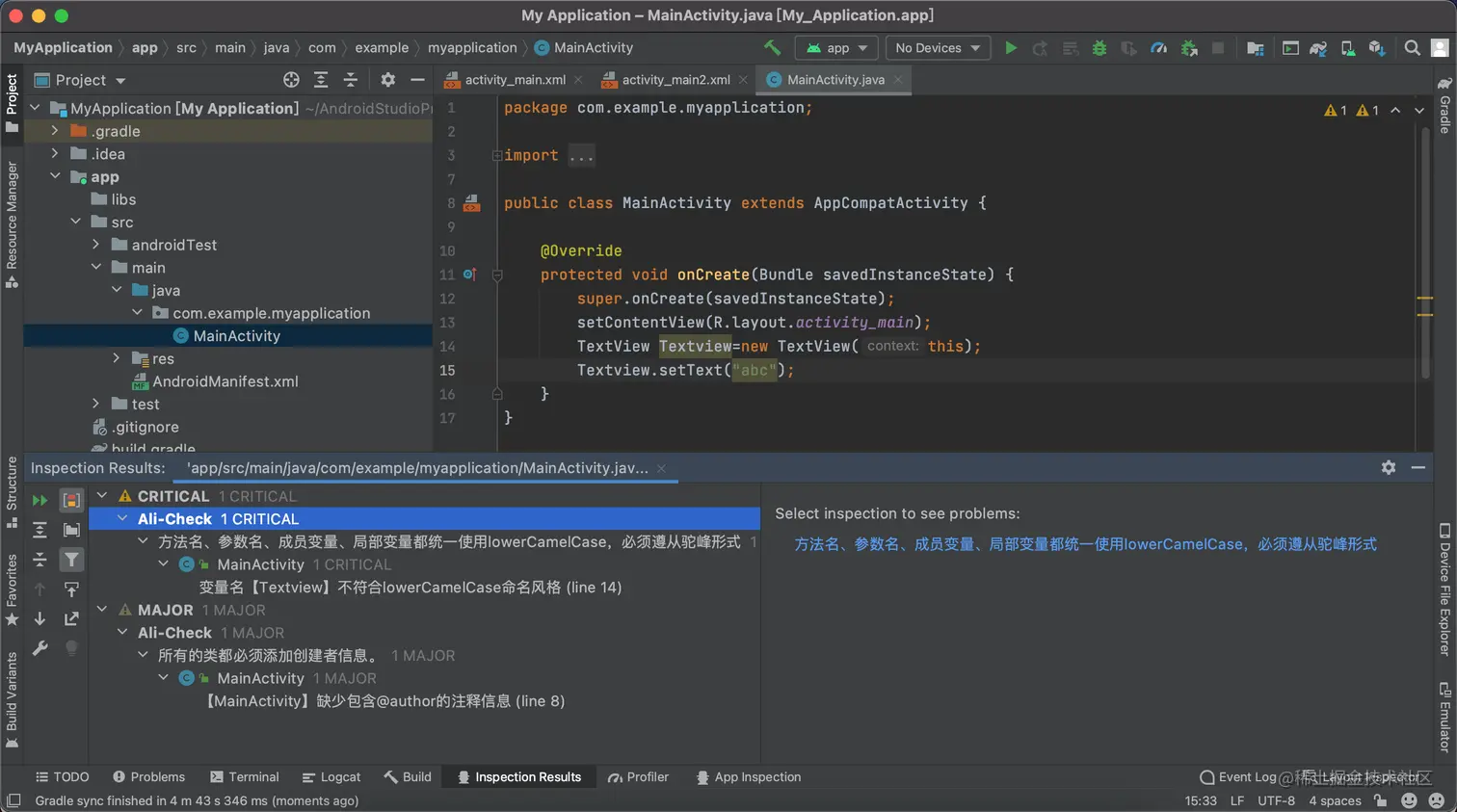Click the Export inspection results icon
The height and width of the screenshot is (812, 1457).
click(71, 618)
